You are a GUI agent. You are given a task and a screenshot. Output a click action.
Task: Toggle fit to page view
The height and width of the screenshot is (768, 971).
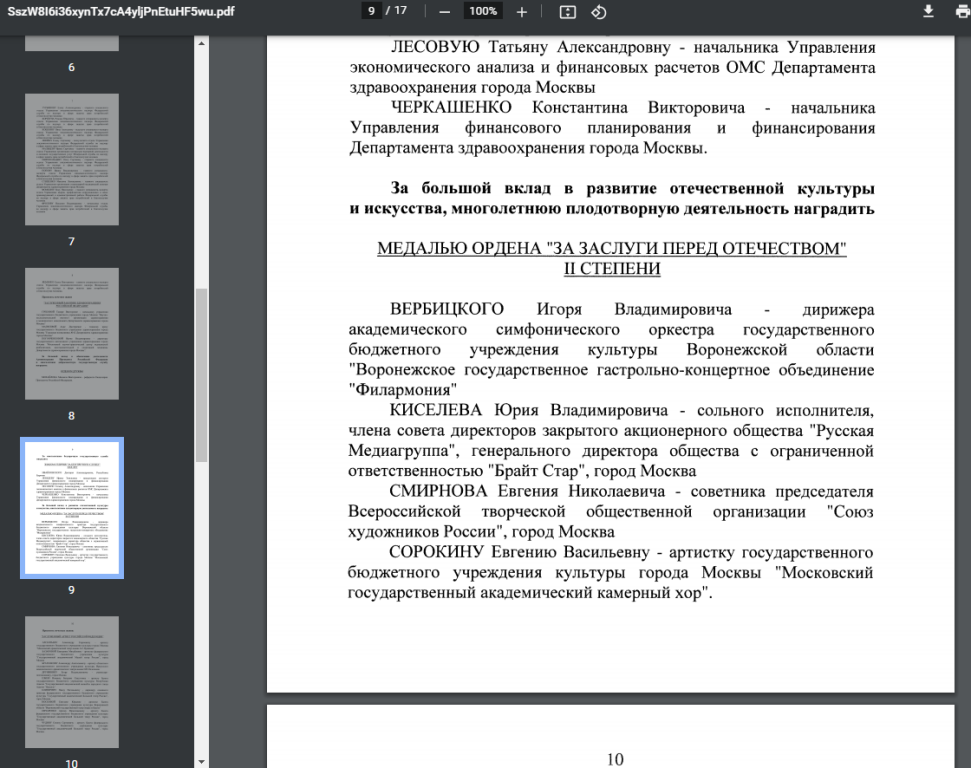568,12
